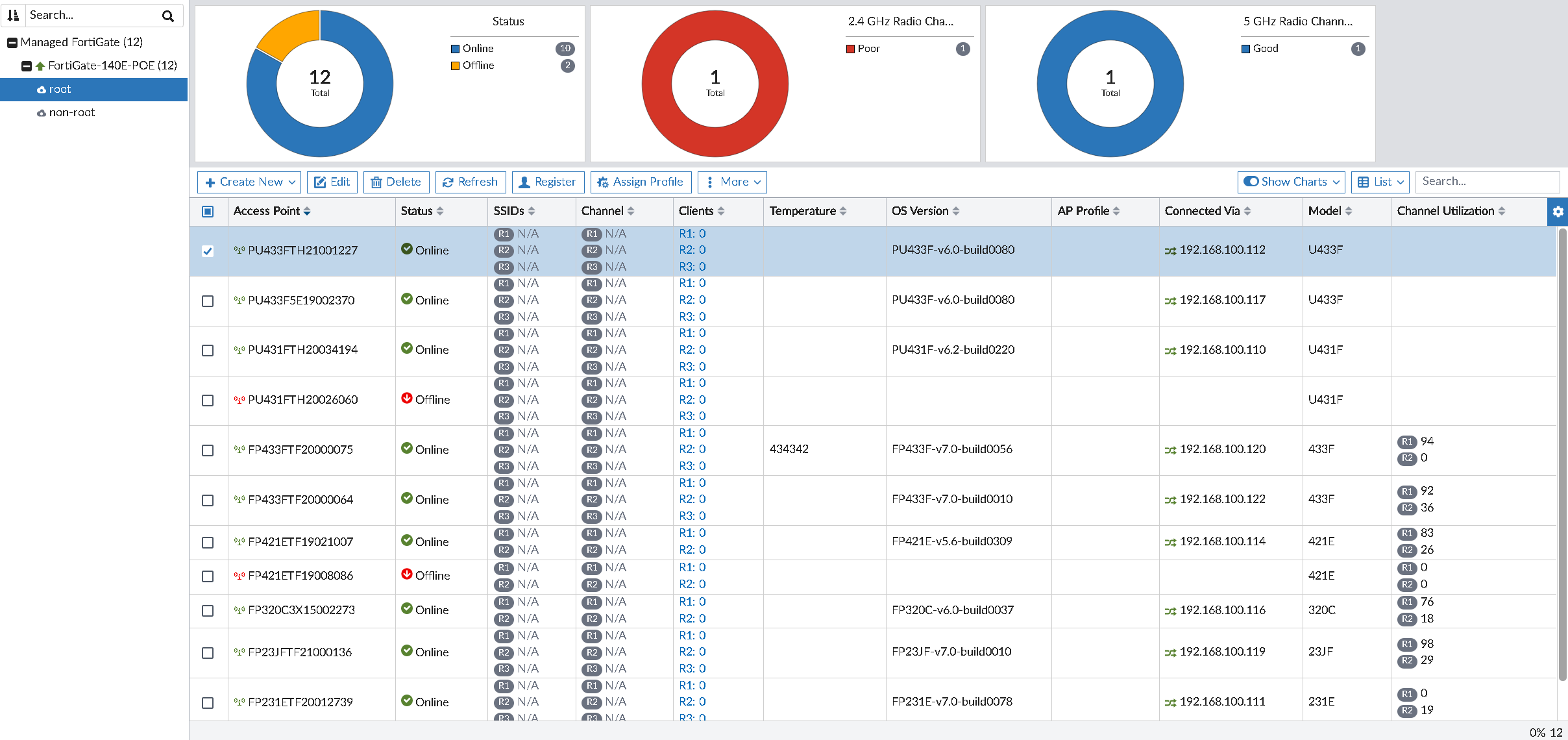
Task: Check the box for FP433FTF20000075
Action: point(208,450)
